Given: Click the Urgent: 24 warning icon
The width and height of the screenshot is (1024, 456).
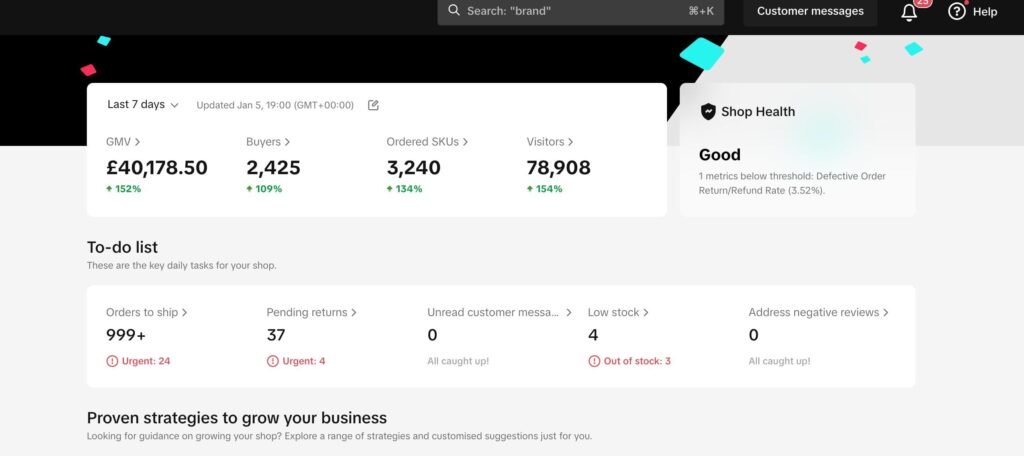Looking at the screenshot, I should pyautogui.click(x=112, y=361).
